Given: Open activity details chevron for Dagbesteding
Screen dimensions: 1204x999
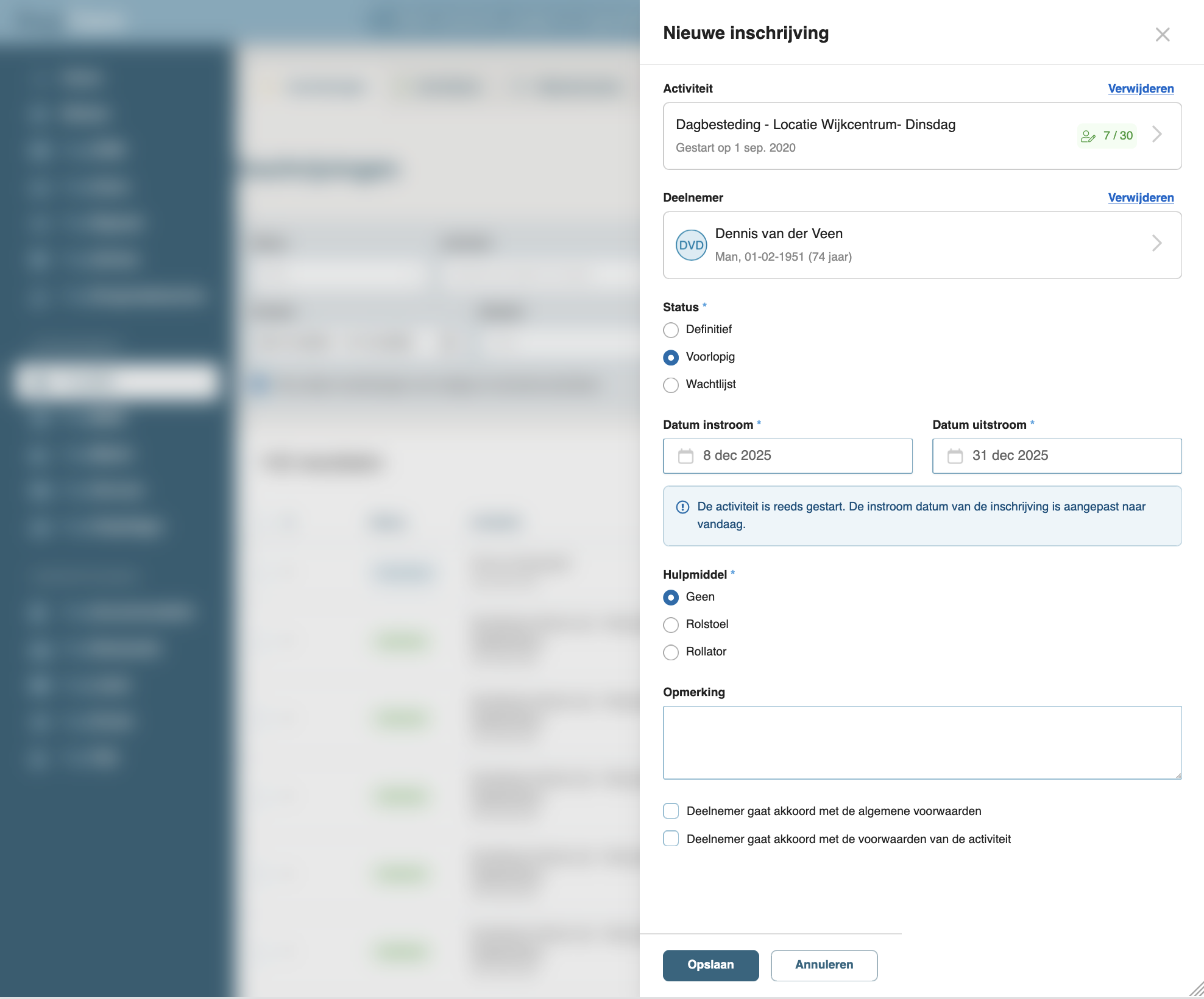Looking at the screenshot, I should (x=1157, y=135).
